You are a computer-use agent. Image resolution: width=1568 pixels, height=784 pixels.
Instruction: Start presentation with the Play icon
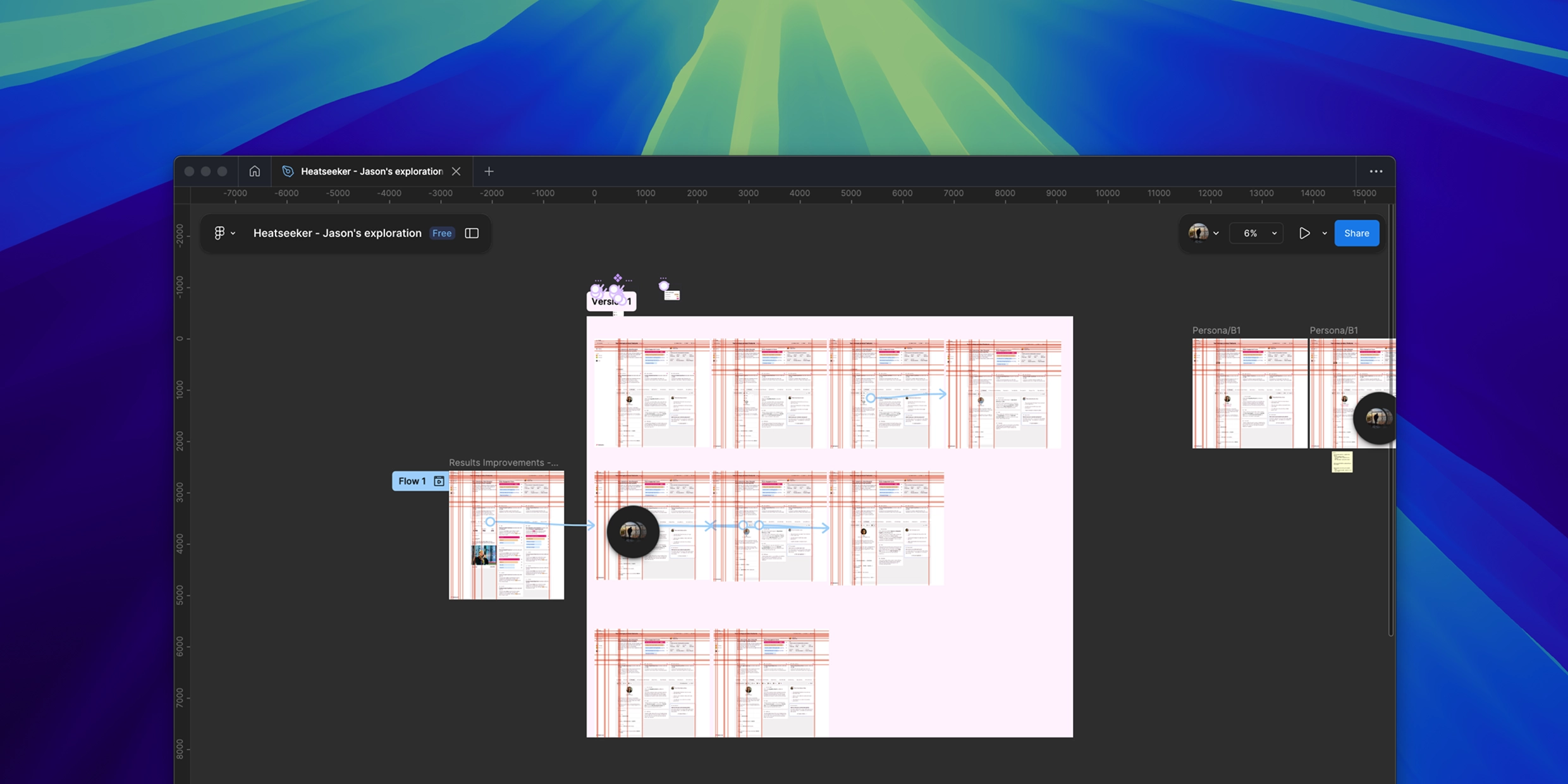click(1304, 233)
